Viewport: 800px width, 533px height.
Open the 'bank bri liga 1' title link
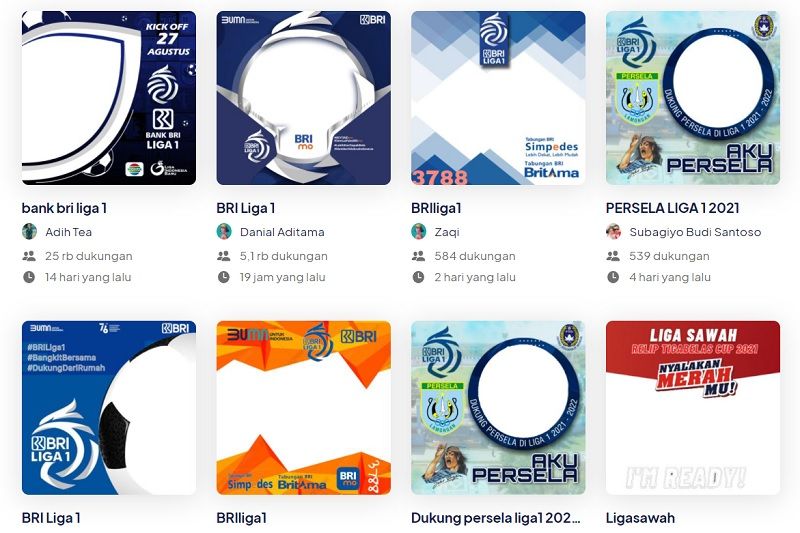[x=64, y=208]
